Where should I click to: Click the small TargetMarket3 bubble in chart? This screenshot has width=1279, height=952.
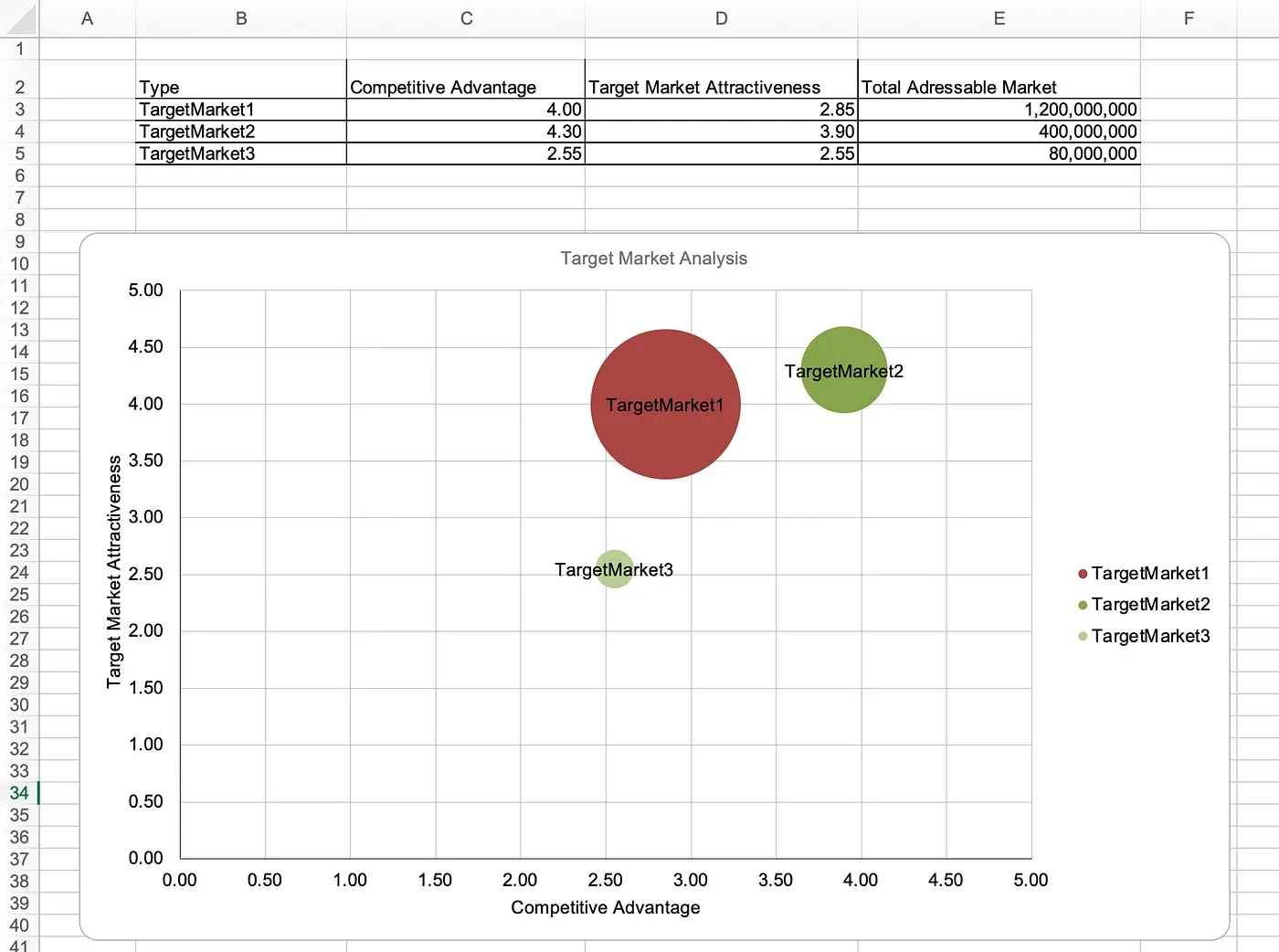(x=615, y=579)
